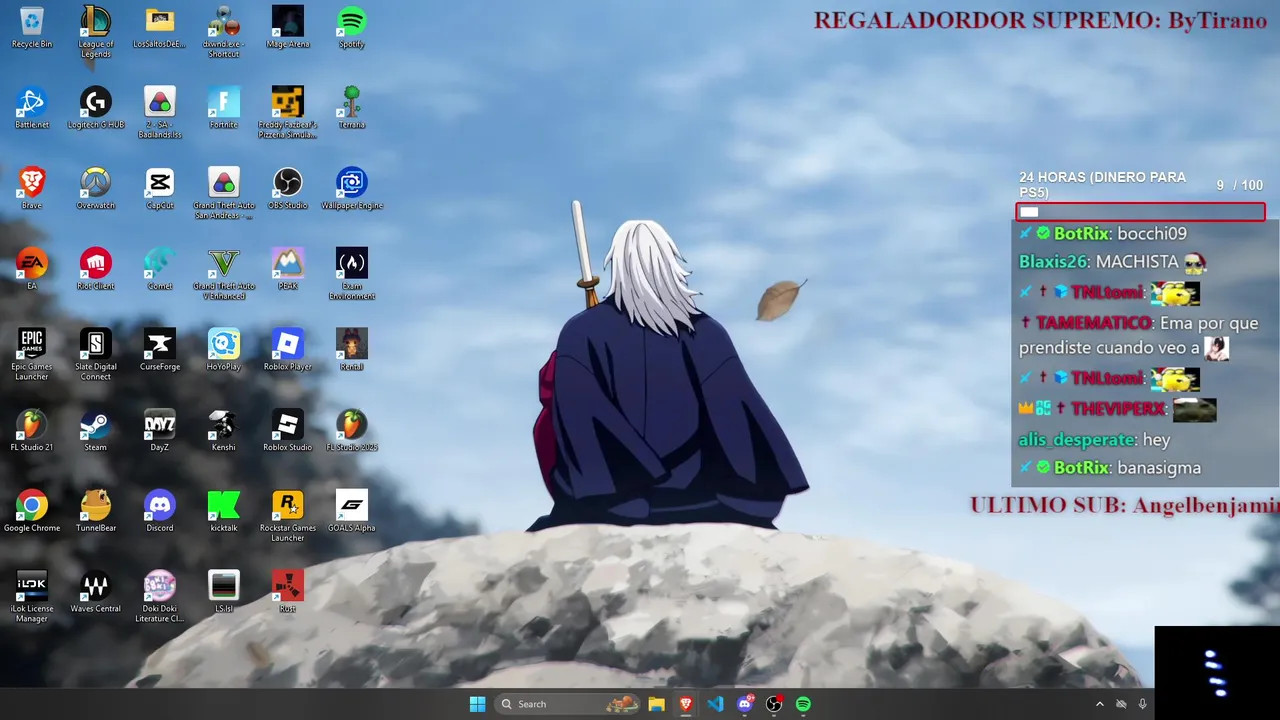This screenshot has width=1280, height=720.
Task: Select the Grand Theft Auto San Andreas file
Action: [224, 194]
